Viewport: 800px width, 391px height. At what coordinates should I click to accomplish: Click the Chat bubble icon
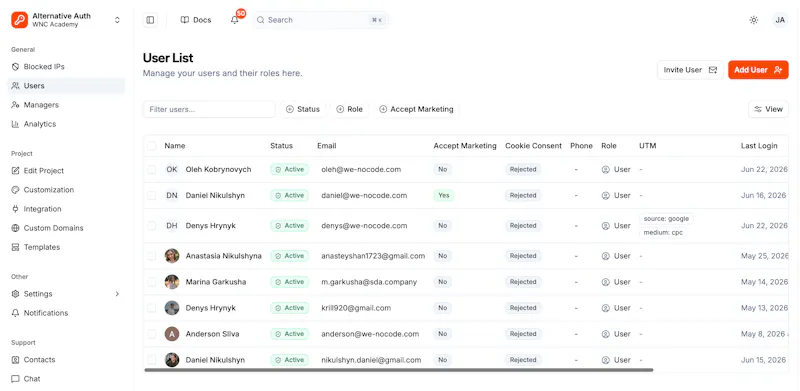(15, 379)
